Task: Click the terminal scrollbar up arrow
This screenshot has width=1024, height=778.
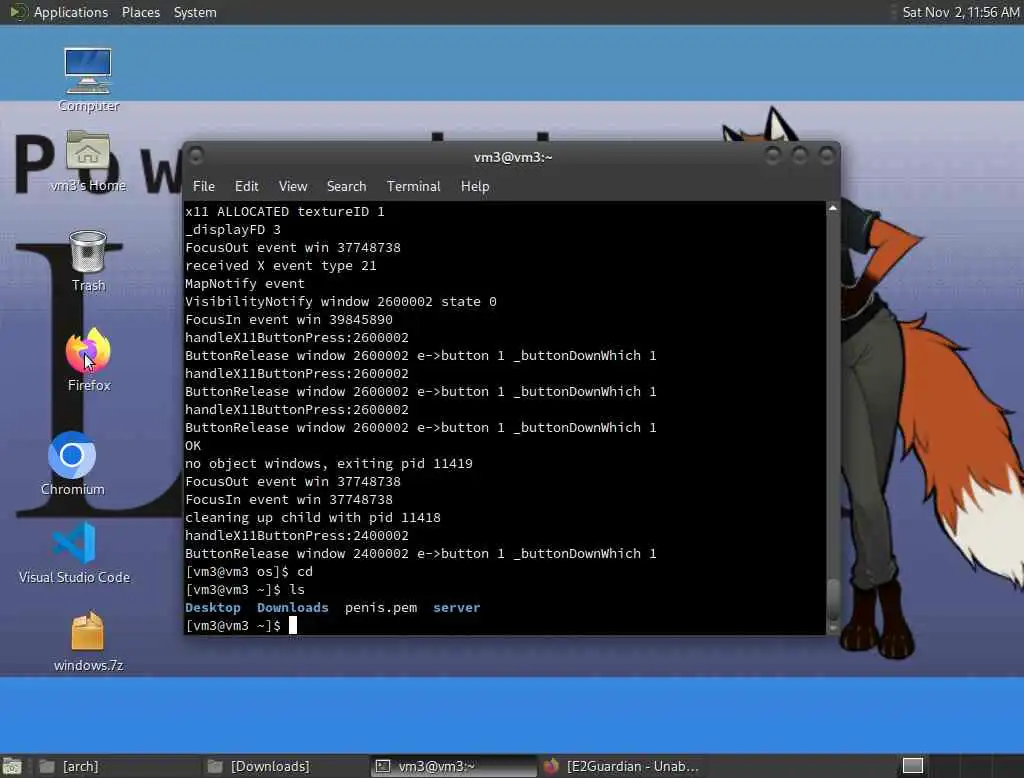Action: pyautogui.click(x=833, y=208)
